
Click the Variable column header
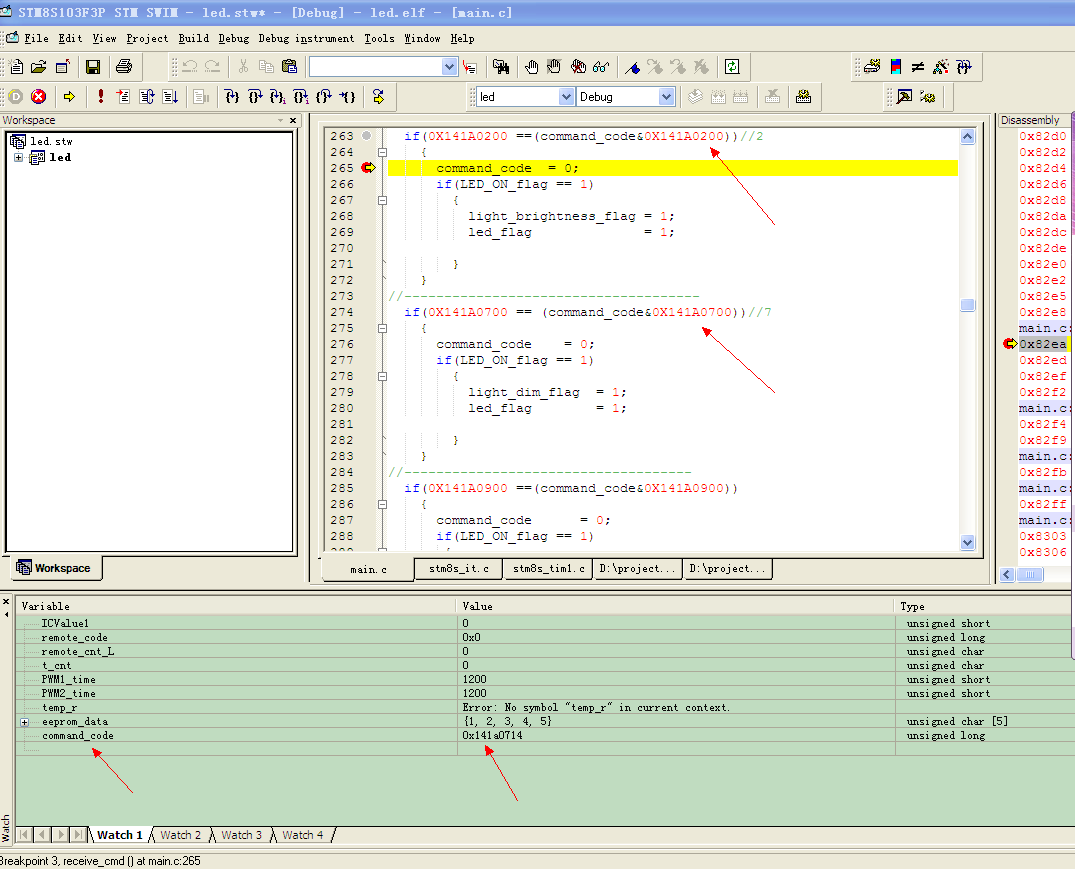coord(236,607)
